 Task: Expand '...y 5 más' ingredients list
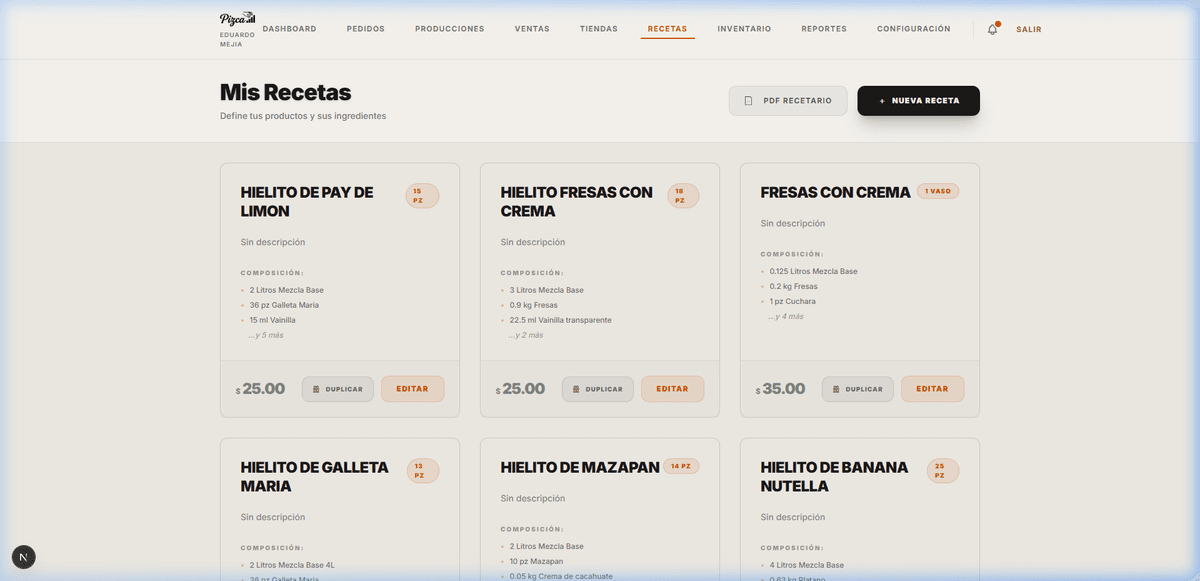click(x=266, y=335)
